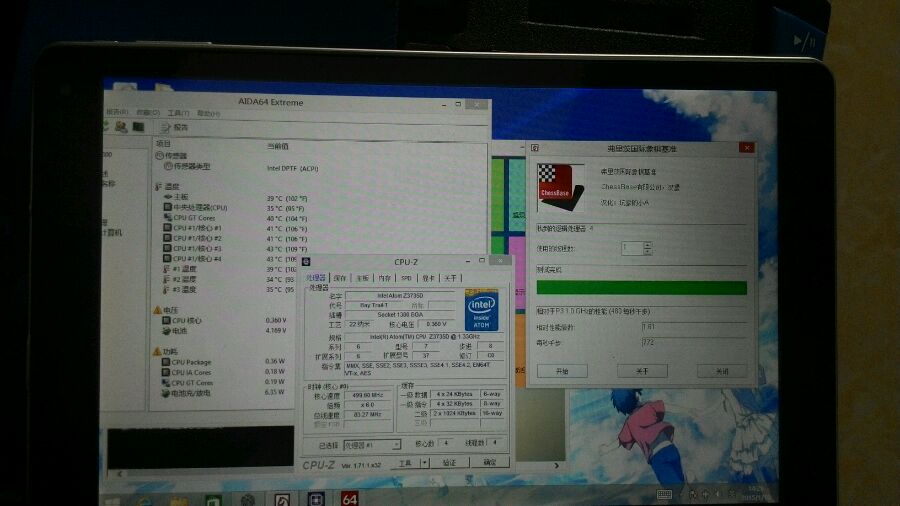
Task: Expand the arrow beside 工具 button
Action: (x=425, y=462)
